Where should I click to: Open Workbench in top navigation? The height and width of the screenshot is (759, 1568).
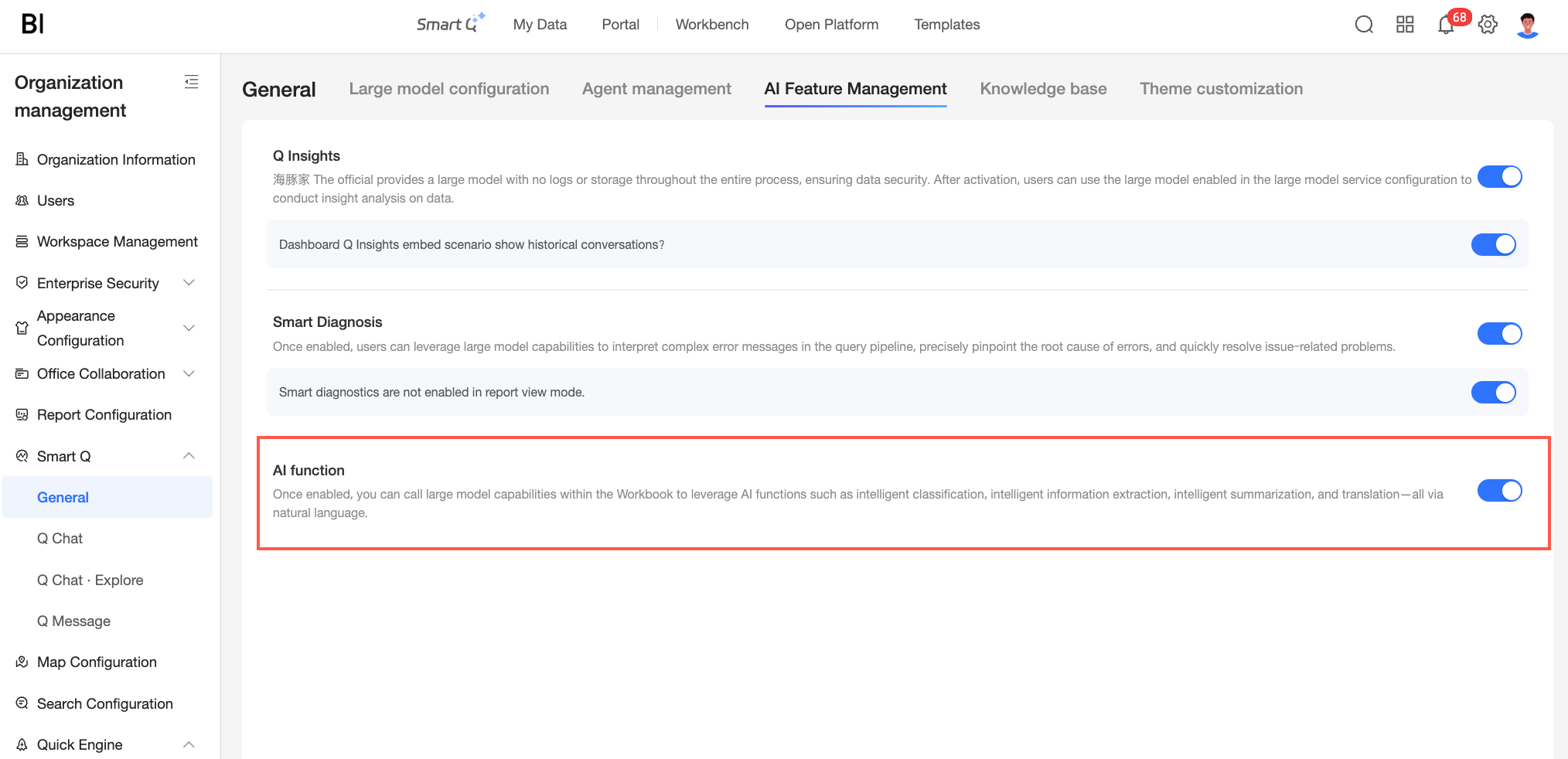click(712, 24)
